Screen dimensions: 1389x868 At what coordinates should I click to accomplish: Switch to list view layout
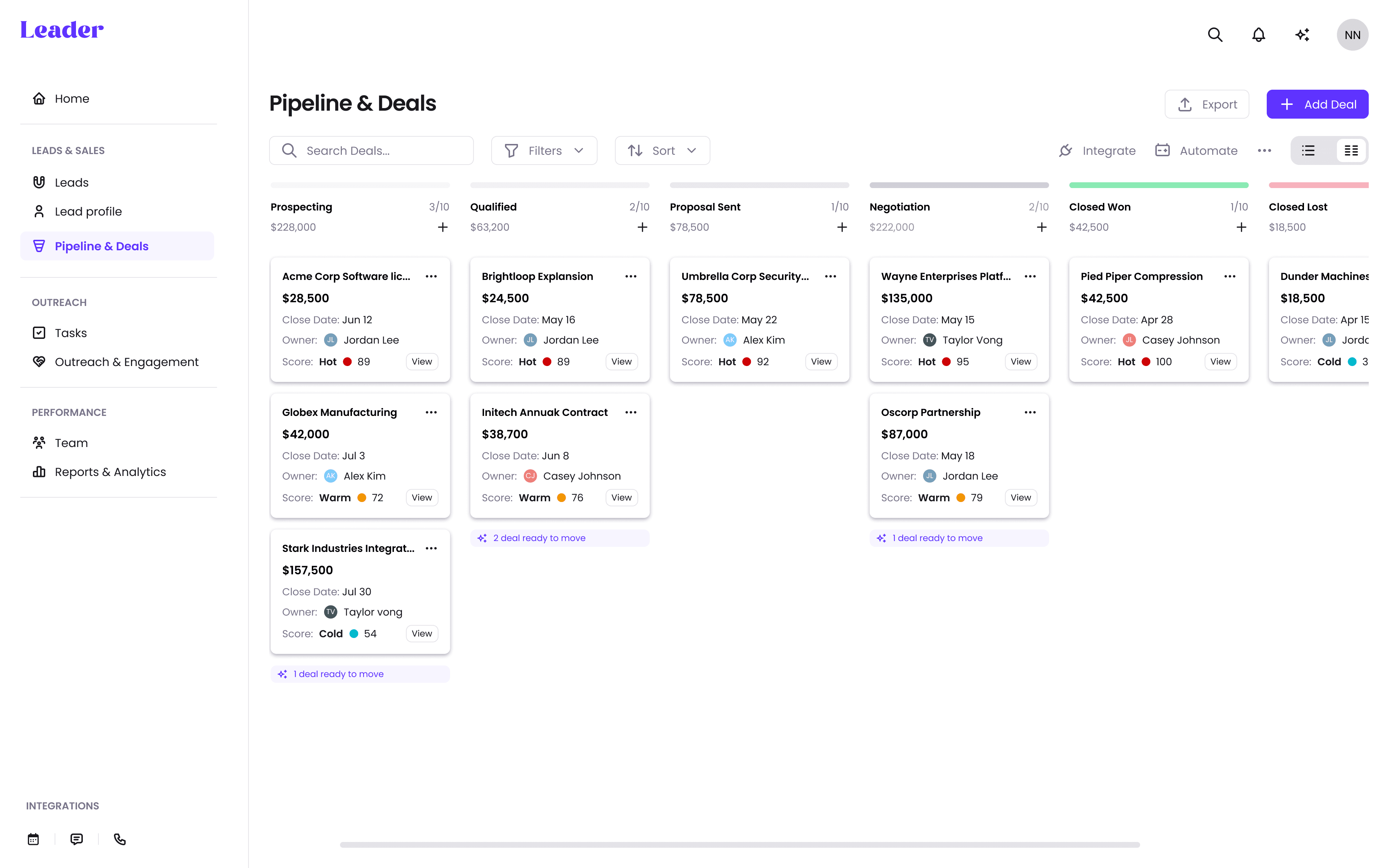(x=1308, y=150)
